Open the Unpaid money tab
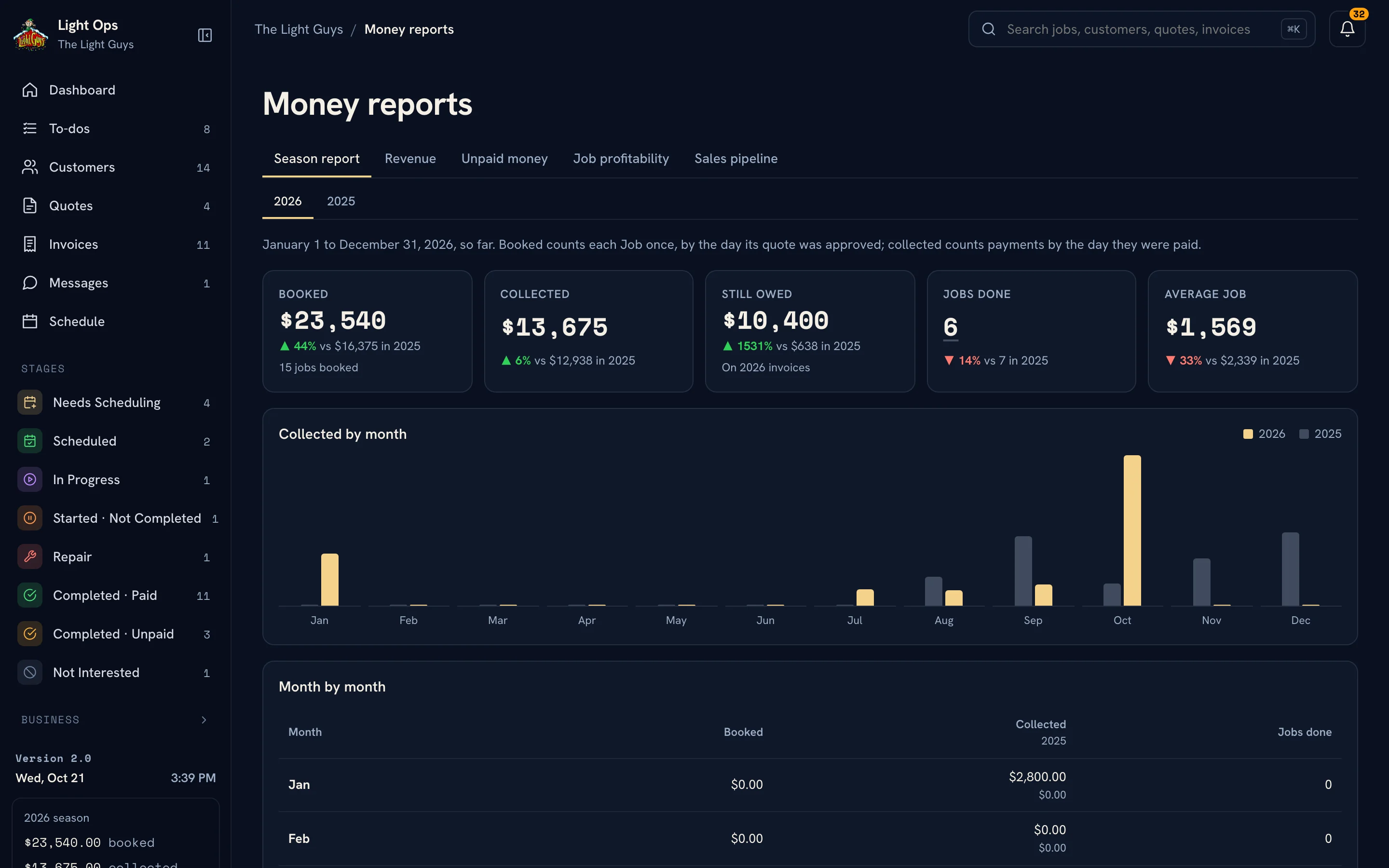This screenshot has height=868, width=1389. tap(504, 159)
